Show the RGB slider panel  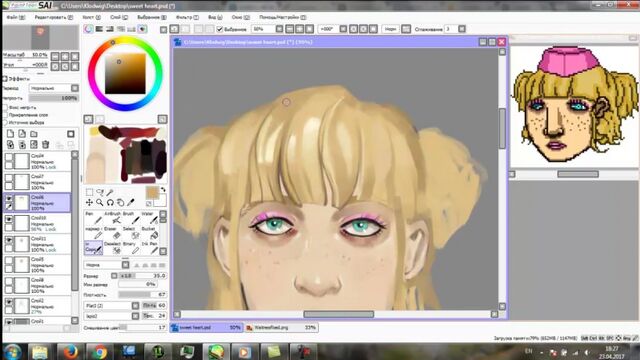pyautogui.click(x=99, y=29)
